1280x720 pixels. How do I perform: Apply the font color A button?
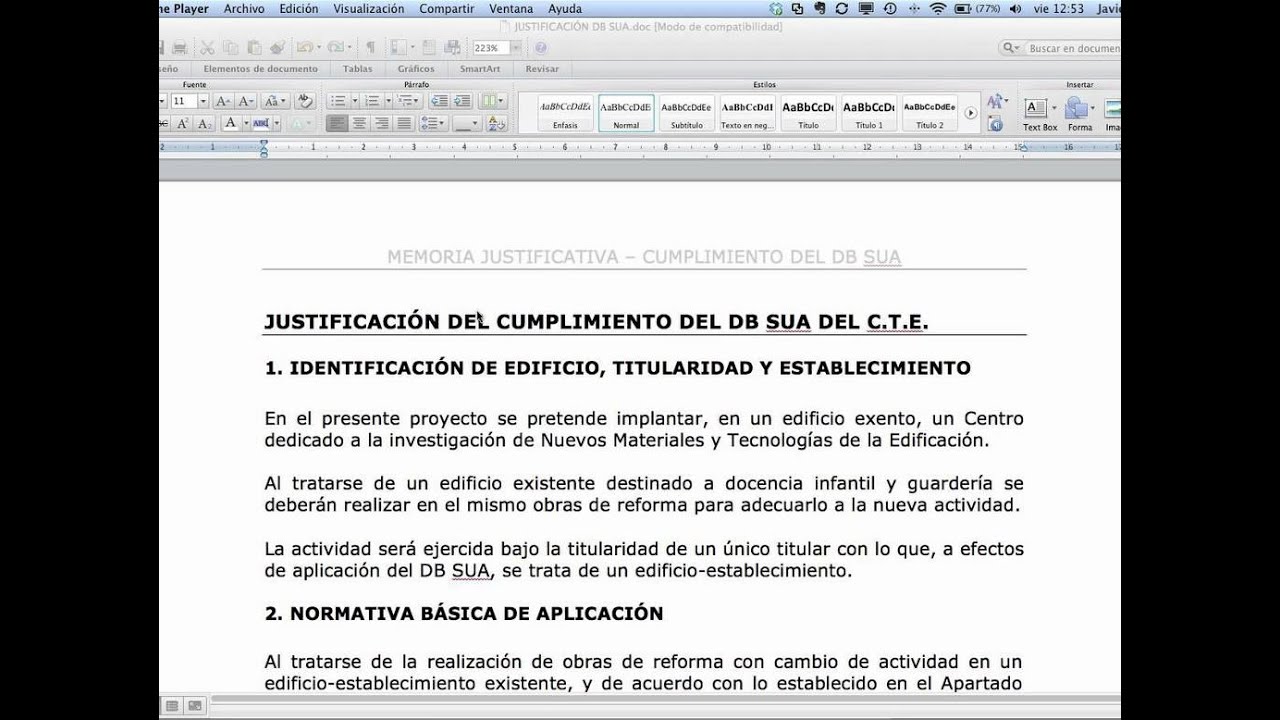231,124
